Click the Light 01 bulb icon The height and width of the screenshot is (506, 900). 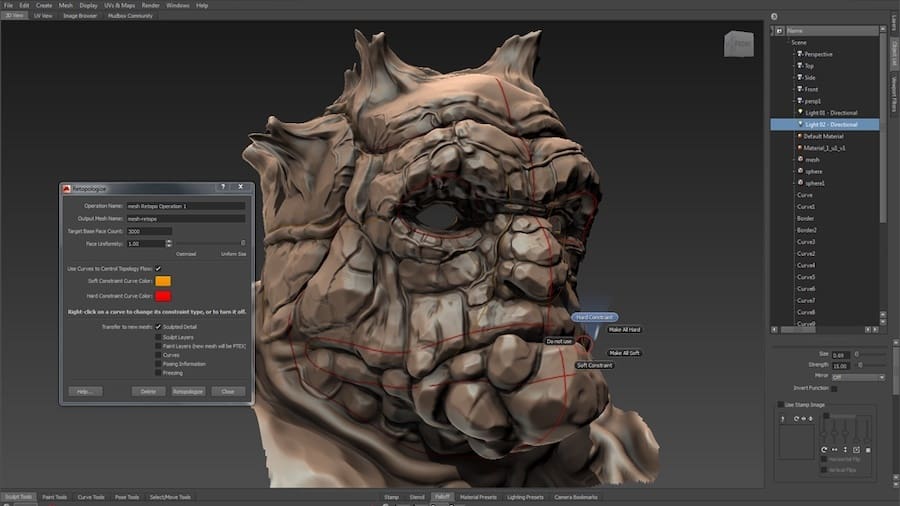(800, 112)
